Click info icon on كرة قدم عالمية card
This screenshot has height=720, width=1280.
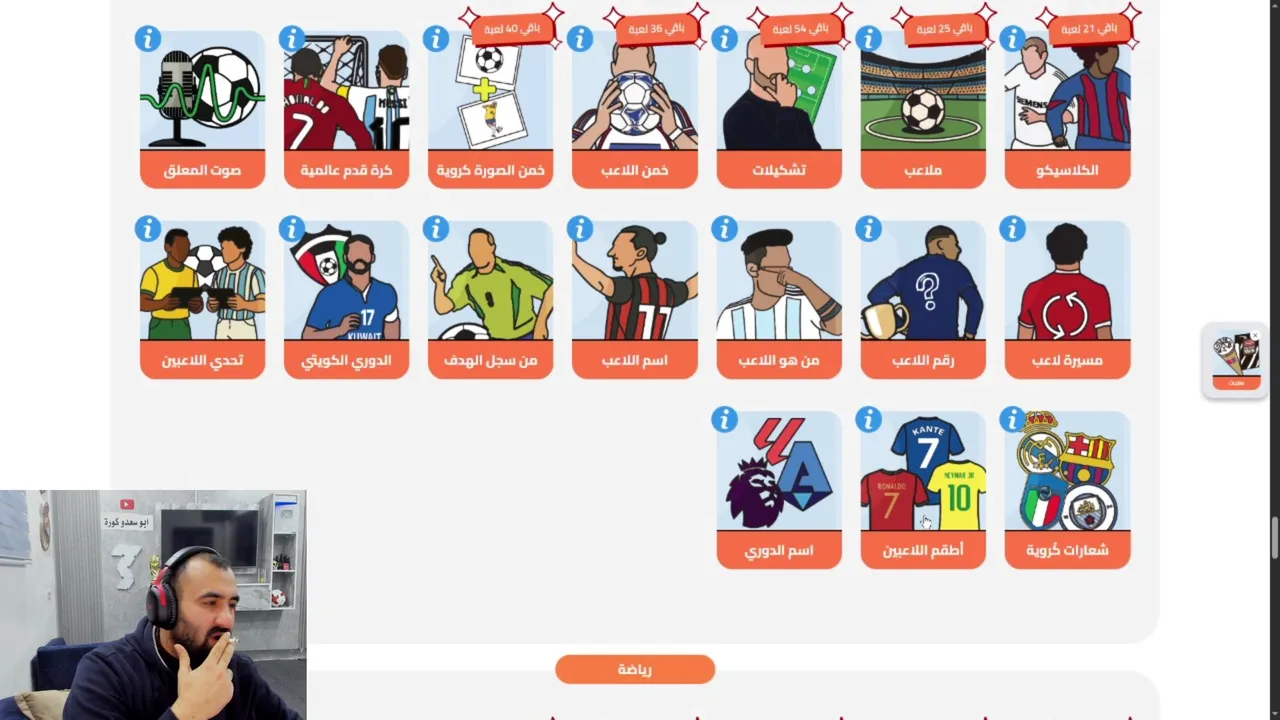tap(291, 39)
